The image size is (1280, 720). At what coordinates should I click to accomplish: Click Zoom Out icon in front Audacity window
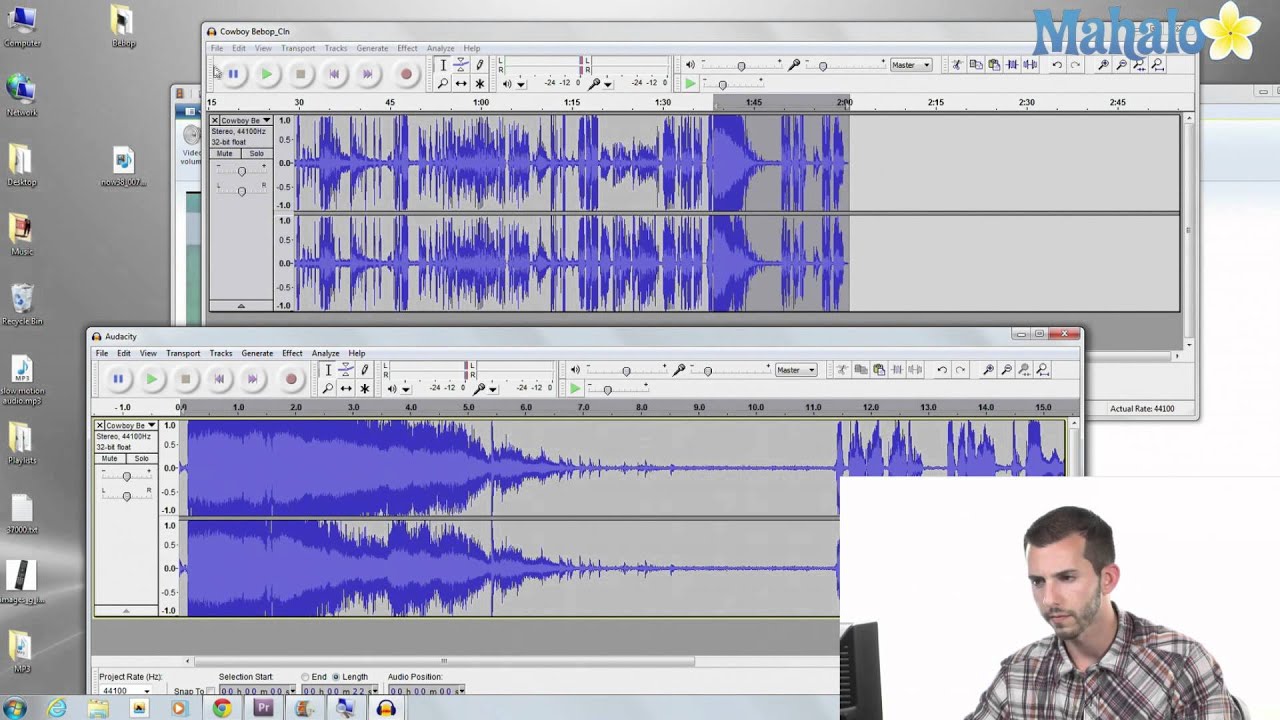[x=1006, y=370]
